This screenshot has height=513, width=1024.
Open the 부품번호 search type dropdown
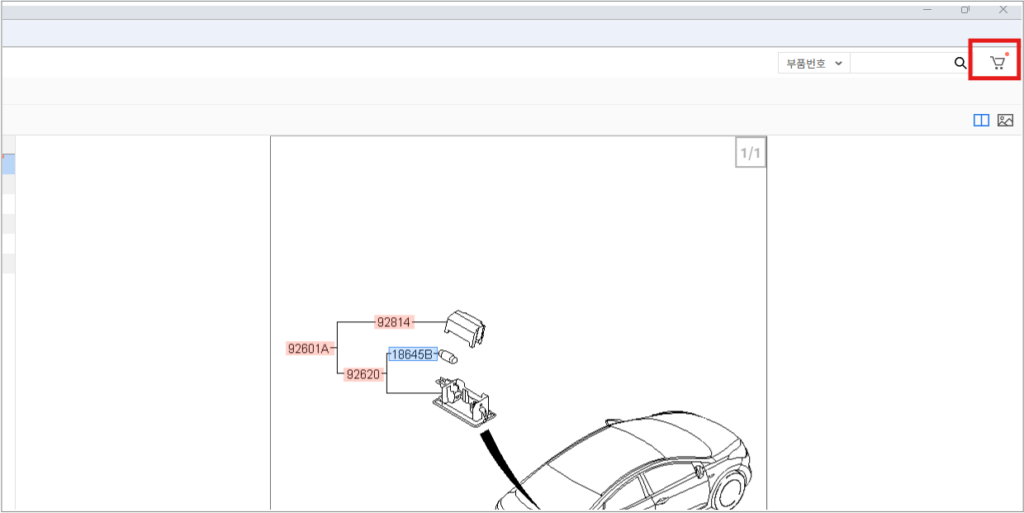(x=813, y=63)
